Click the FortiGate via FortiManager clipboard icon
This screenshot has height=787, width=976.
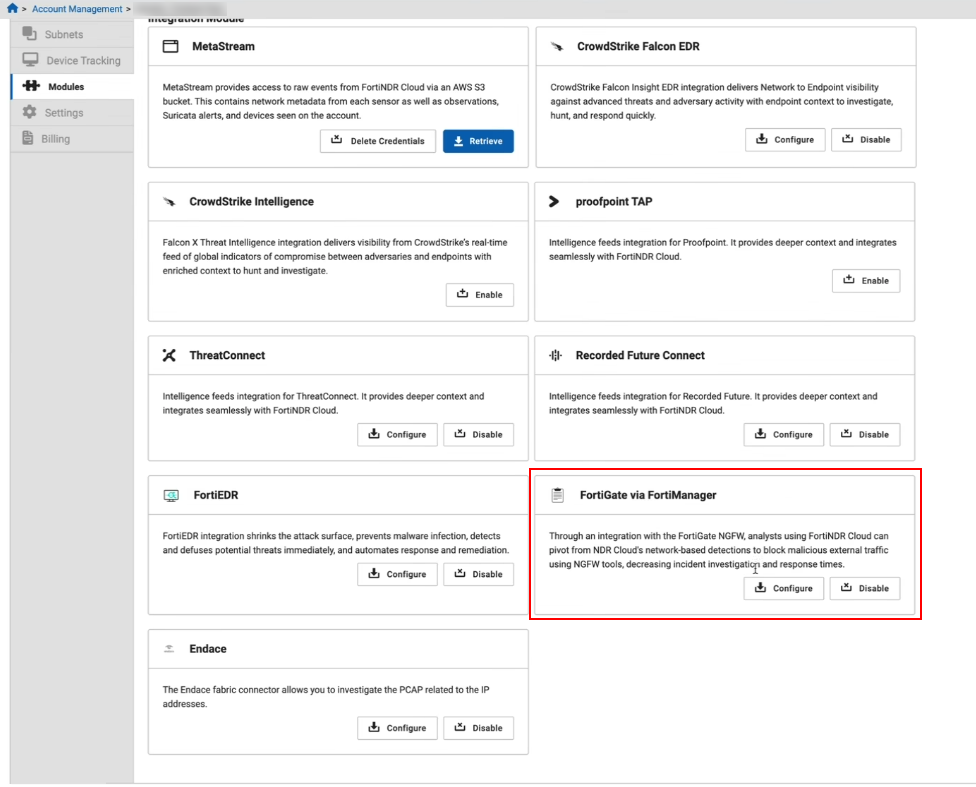tap(556, 493)
